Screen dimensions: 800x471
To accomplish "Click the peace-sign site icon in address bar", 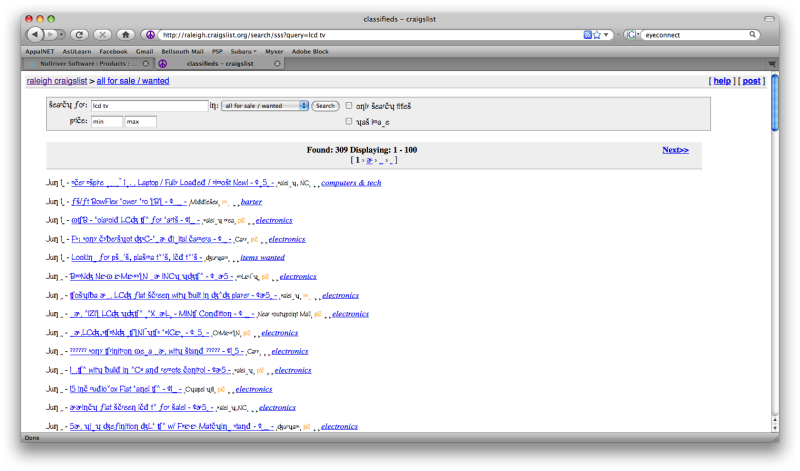I will click(150, 35).
